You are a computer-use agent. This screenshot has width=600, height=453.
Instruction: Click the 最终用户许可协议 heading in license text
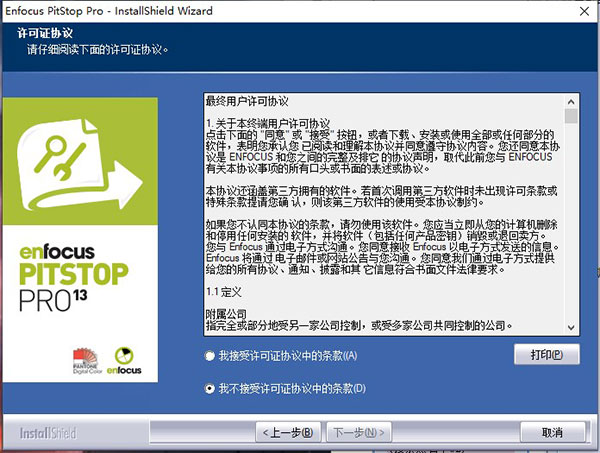coord(247,101)
